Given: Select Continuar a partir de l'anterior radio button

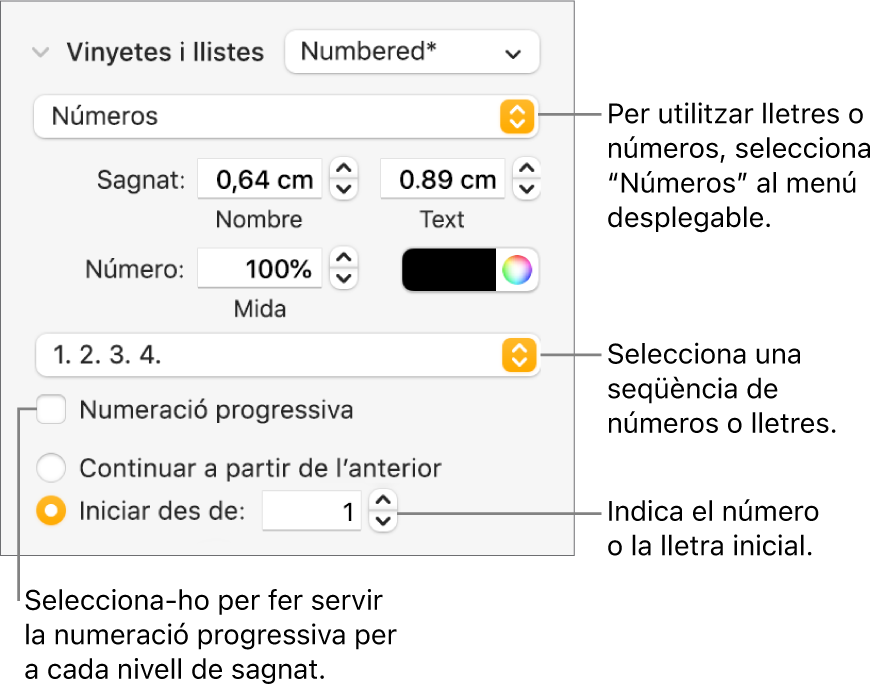Looking at the screenshot, I should (x=51, y=468).
